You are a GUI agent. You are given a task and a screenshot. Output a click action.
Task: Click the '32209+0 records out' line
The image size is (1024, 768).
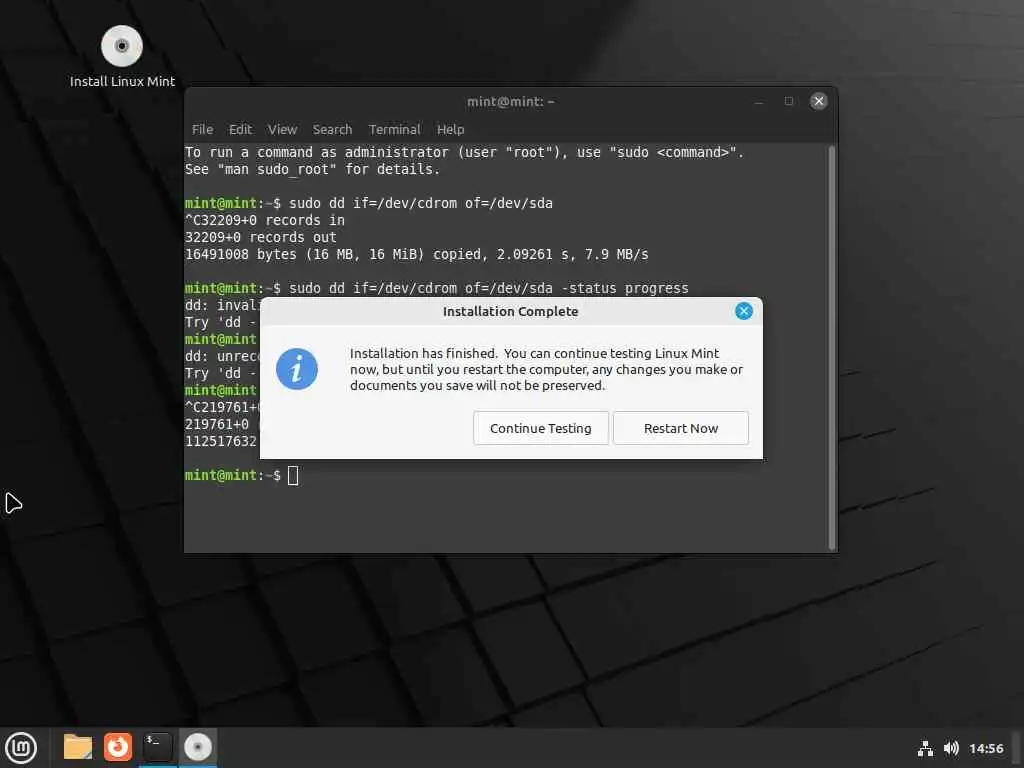261,237
